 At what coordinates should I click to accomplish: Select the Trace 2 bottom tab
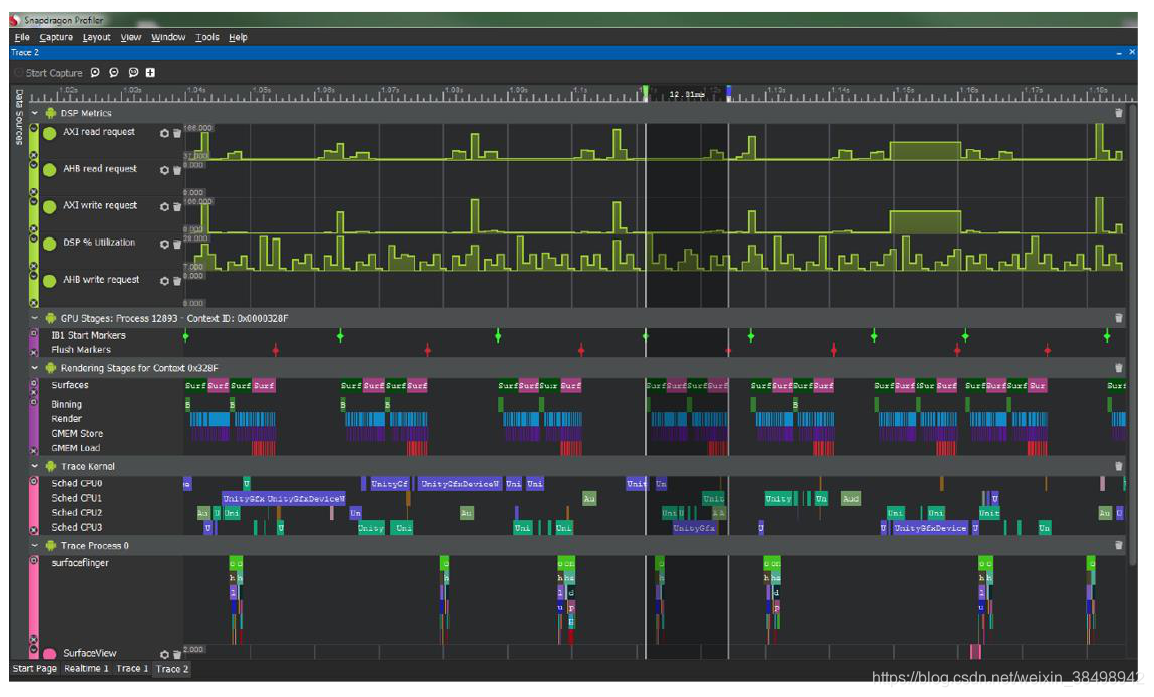pos(172,669)
